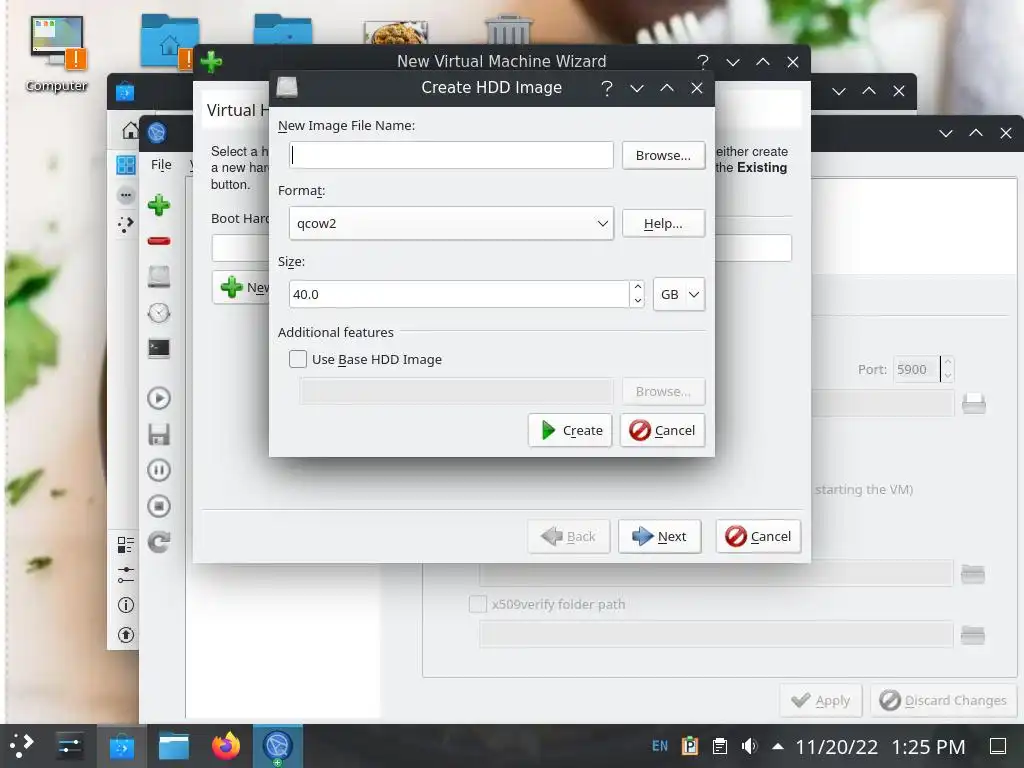Focus the New Image File Name field
Viewport: 1024px width, 768px height.
point(451,155)
